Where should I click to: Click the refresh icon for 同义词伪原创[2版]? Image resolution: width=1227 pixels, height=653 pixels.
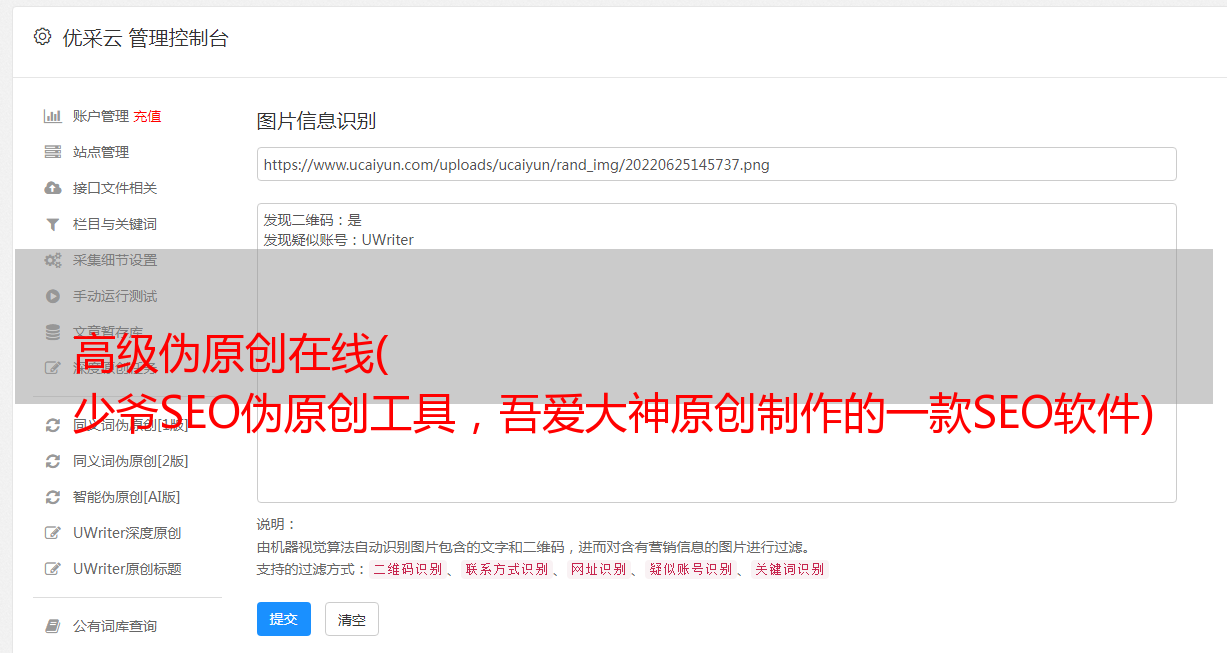[53, 461]
